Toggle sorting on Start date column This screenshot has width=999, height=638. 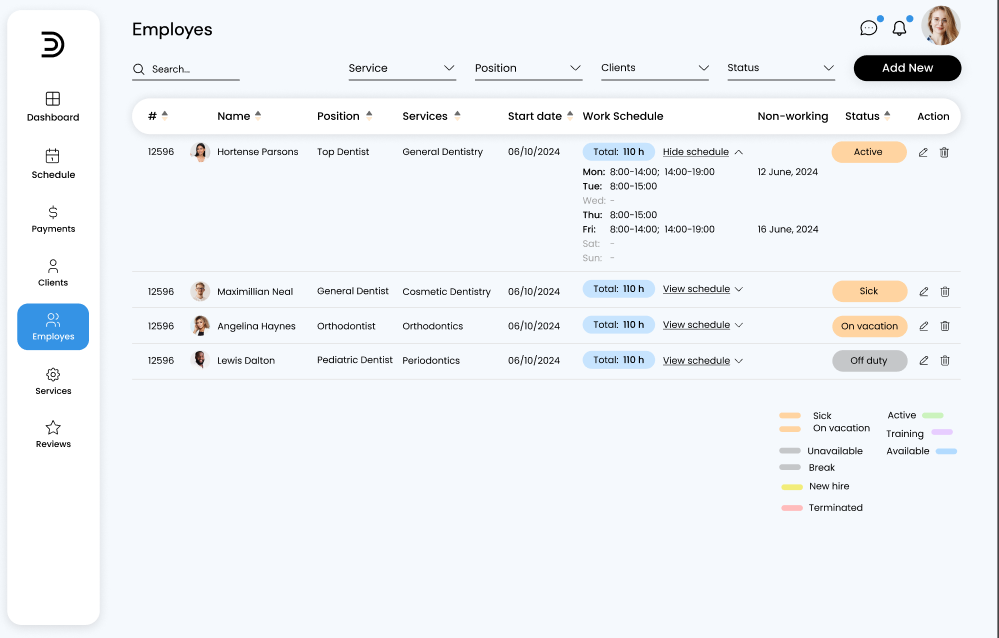(570, 115)
